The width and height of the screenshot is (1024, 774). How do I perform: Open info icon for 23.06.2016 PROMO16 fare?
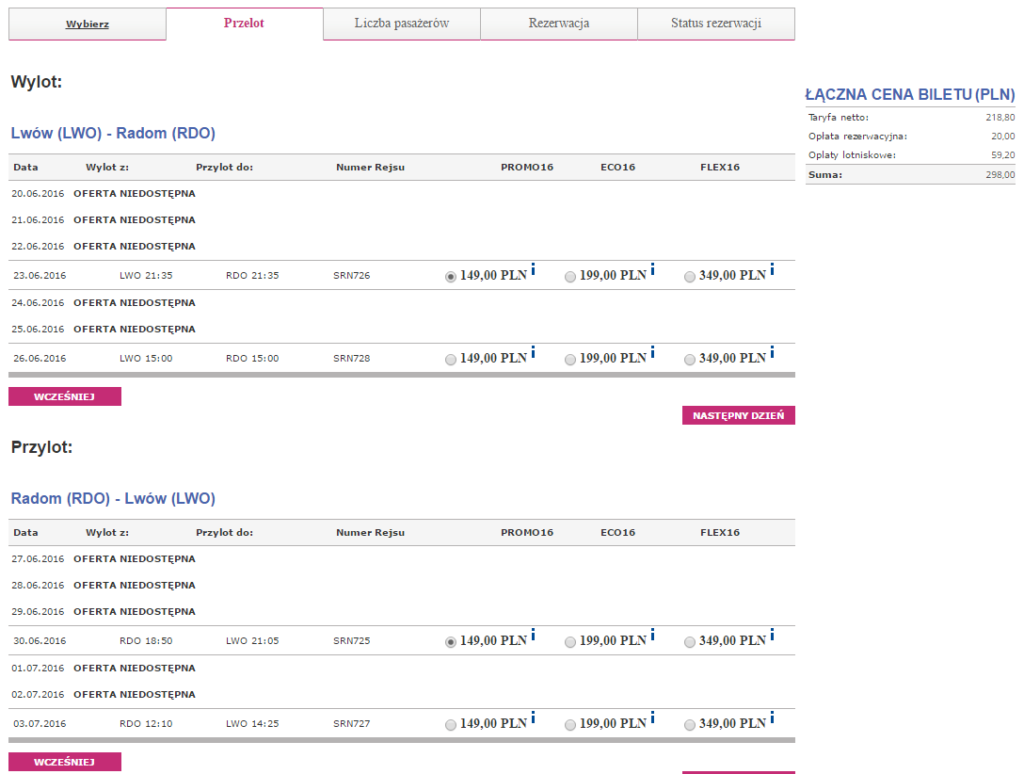[533, 269]
